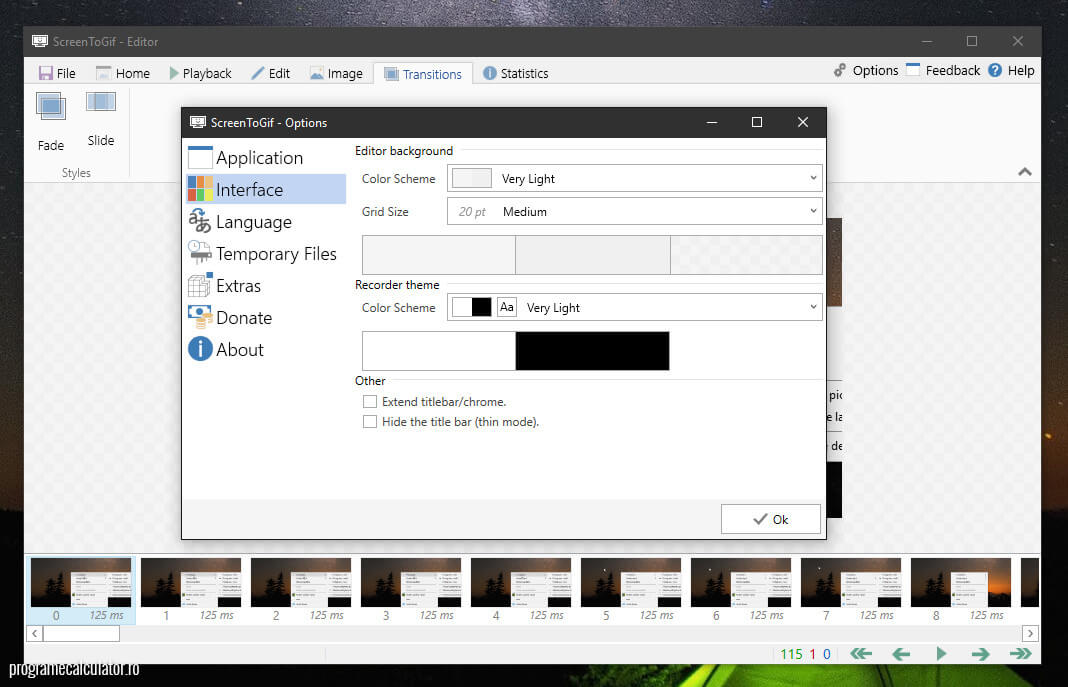Select frame 7 thumbnail
Screen dimensions: 1068x687
pyautogui.click(x=851, y=590)
